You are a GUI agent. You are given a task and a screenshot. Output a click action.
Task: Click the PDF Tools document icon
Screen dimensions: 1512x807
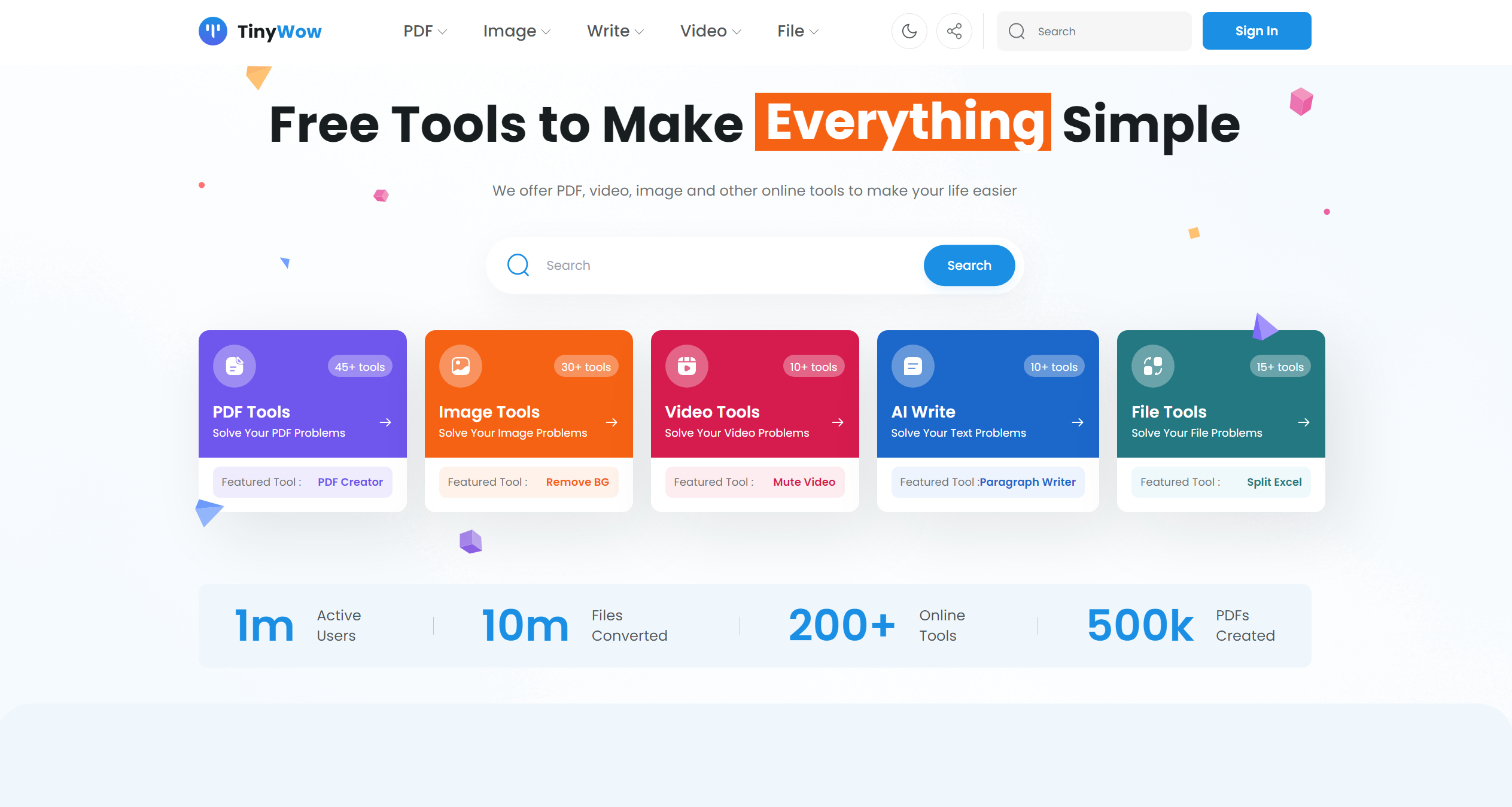point(235,366)
